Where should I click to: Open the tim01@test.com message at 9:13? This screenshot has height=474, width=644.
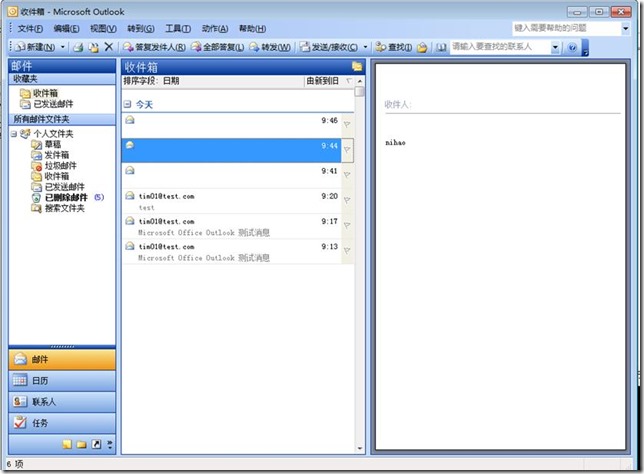coord(232,252)
